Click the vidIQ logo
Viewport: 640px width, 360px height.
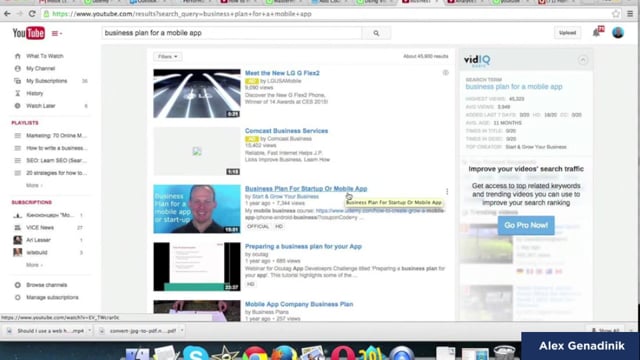tap(477, 60)
